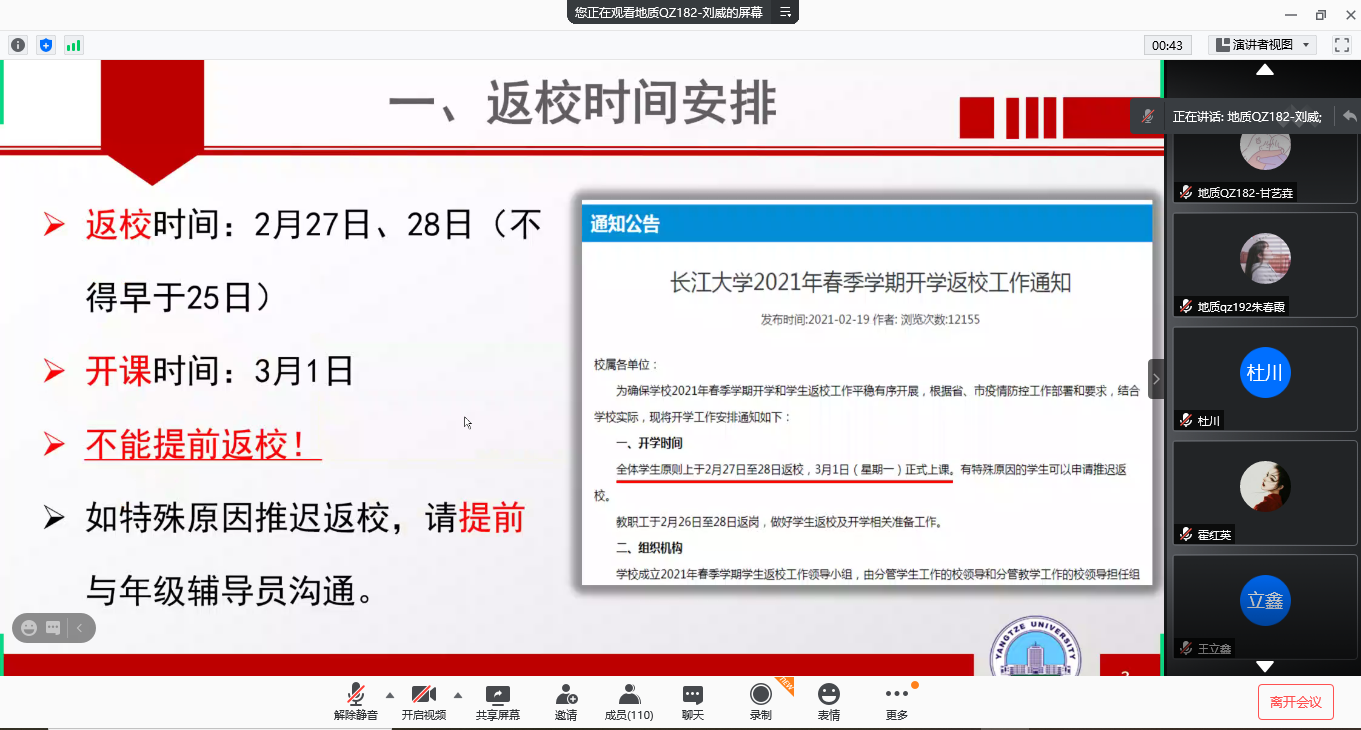
Task: Select 杜川's participant video tile
Action: (x=1265, y=379)
